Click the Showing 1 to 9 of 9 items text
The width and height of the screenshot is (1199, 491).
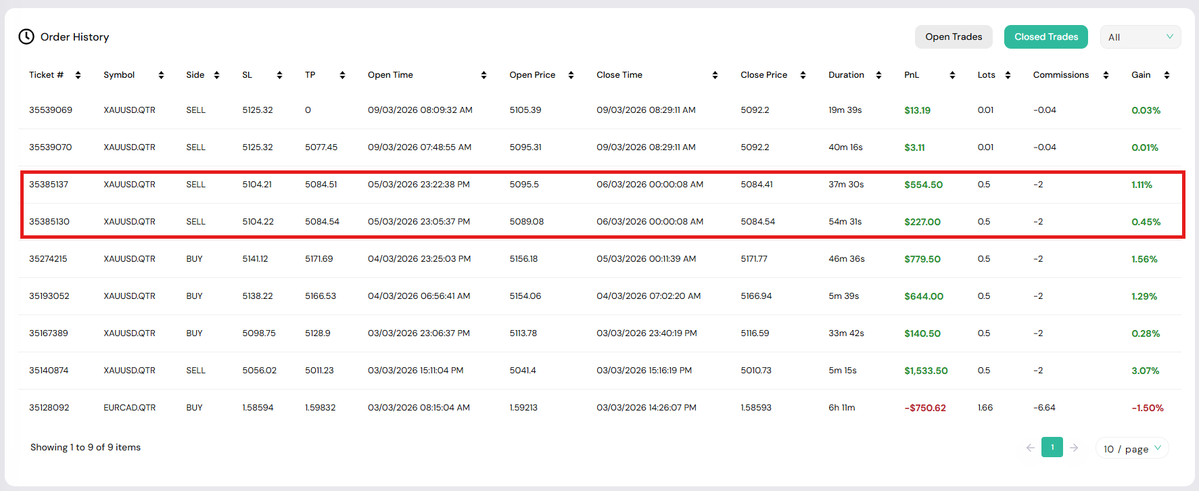pyautogui.click(x=85, y=447)
